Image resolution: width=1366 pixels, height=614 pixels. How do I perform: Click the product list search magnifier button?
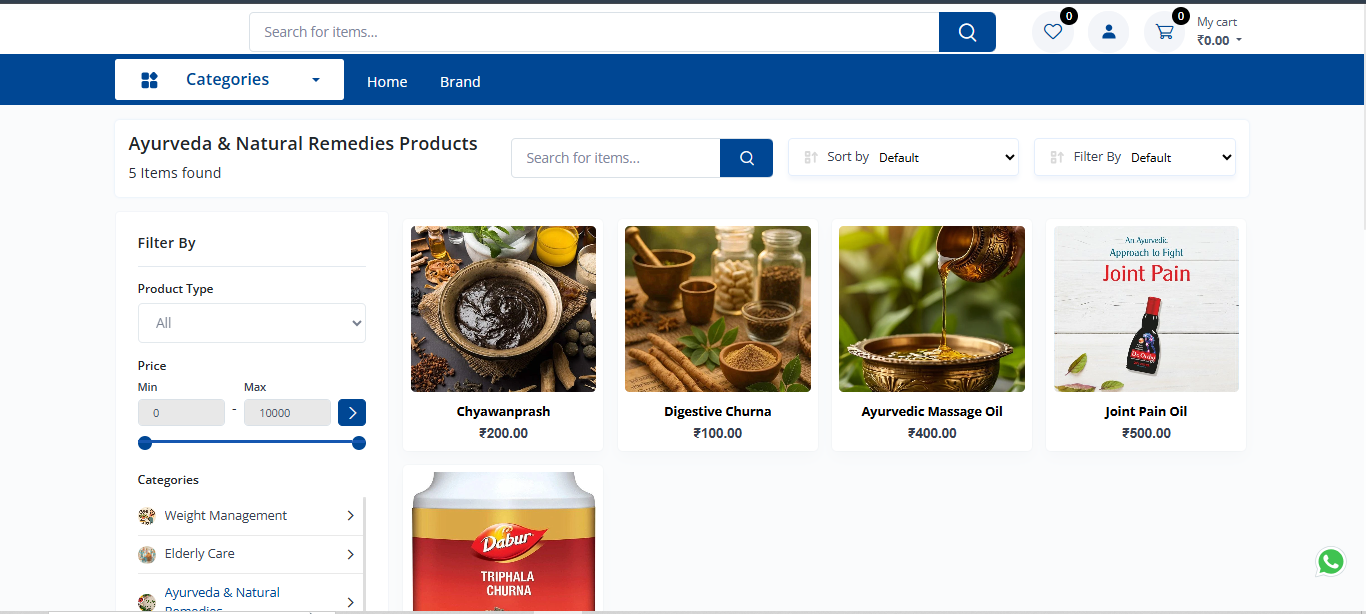(x=746, y=158)
